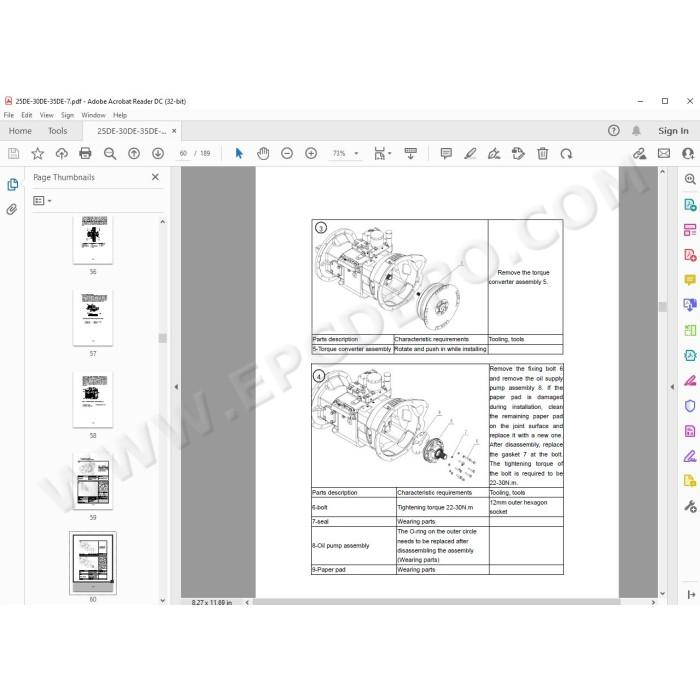Select page 58 thumbnail
Screen dimensions: 700x700
click(x=92, y=400)
